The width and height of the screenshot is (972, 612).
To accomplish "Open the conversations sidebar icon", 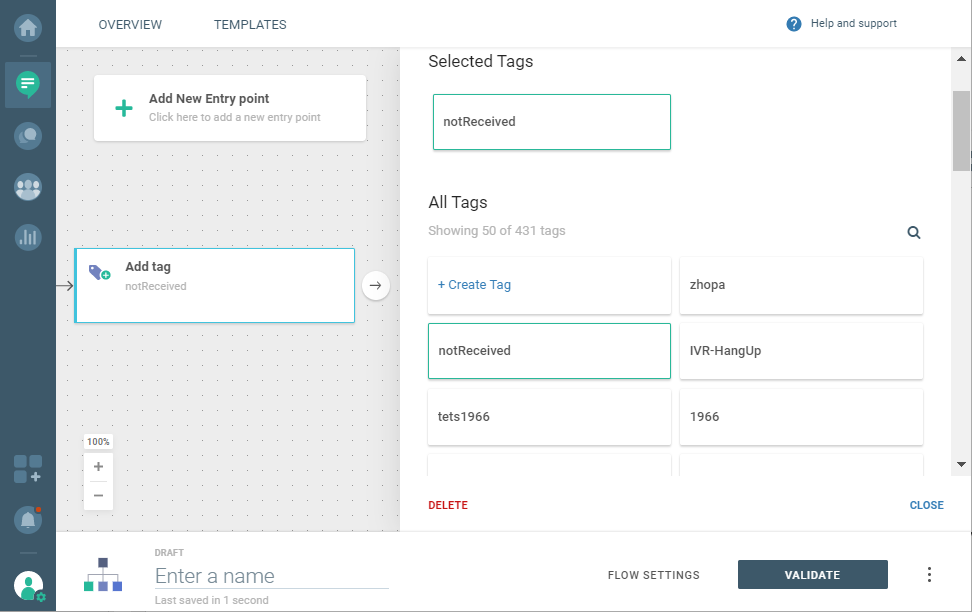I will tap(28, 135).
